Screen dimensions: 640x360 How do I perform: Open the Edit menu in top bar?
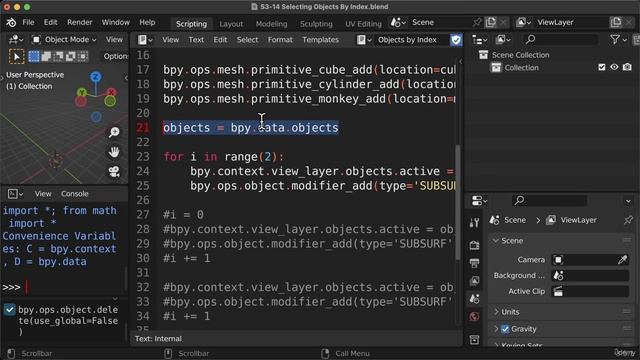click(51, 22)
